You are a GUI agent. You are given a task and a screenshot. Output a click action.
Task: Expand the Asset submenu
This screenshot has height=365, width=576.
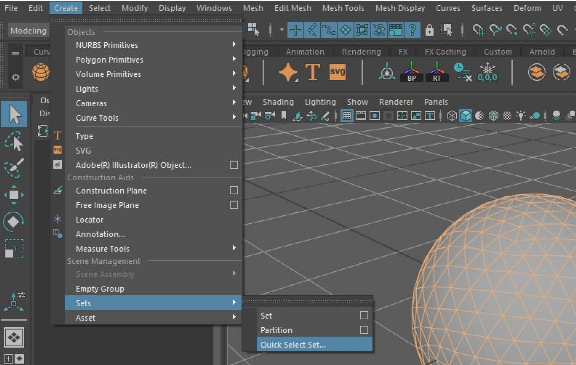154,318
